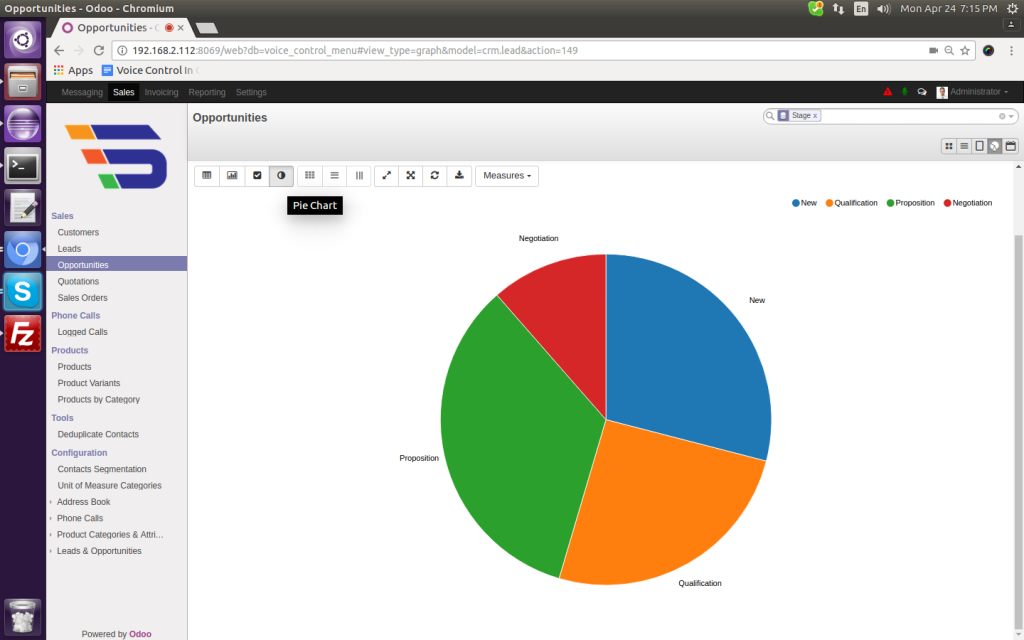The height and width of the screenshot is (640, 1024).
Task: Go to the Messaging menu
Action: coord(82,92)
